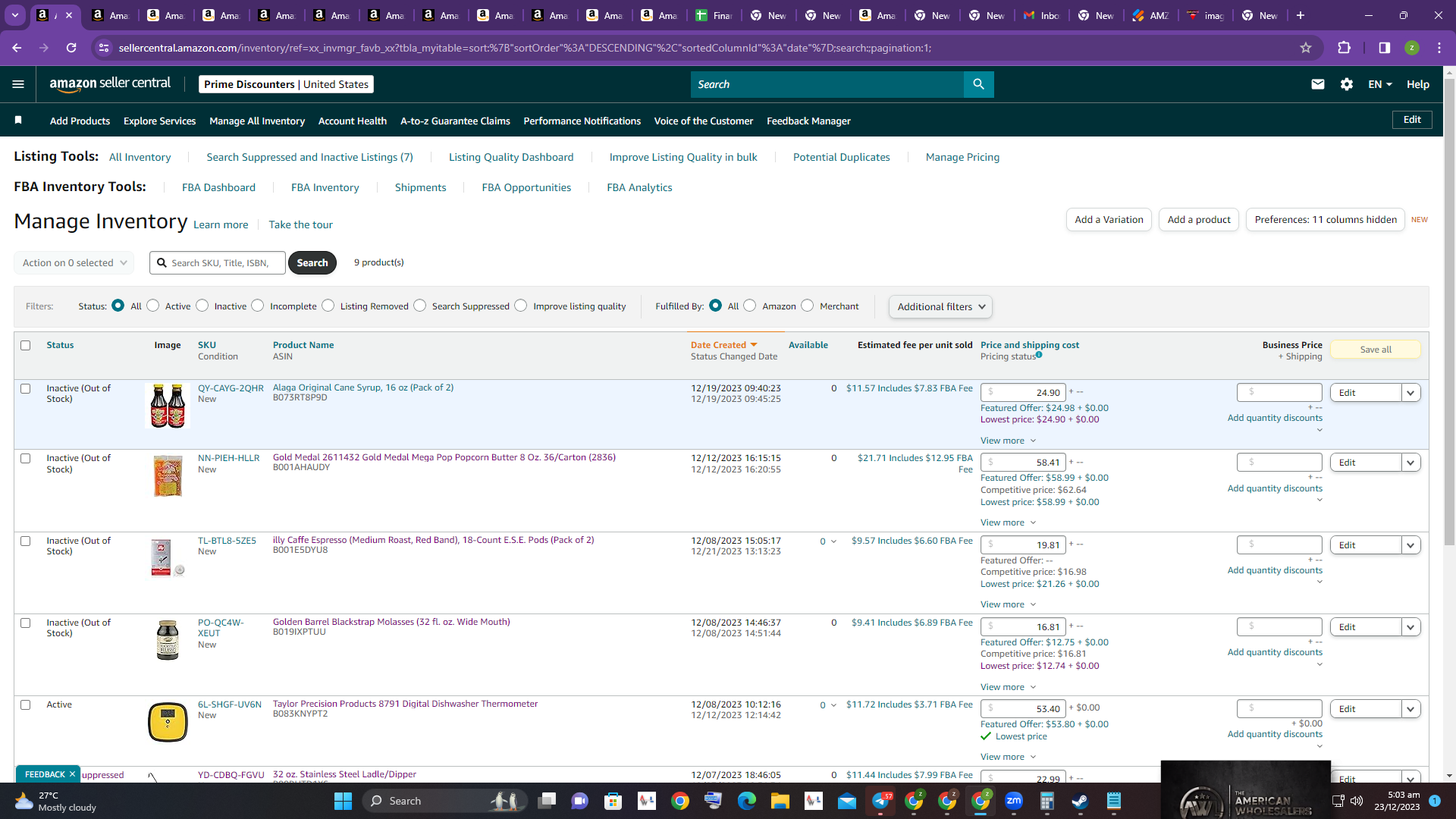Open Telegram from the taskbar

click(880, 801)
